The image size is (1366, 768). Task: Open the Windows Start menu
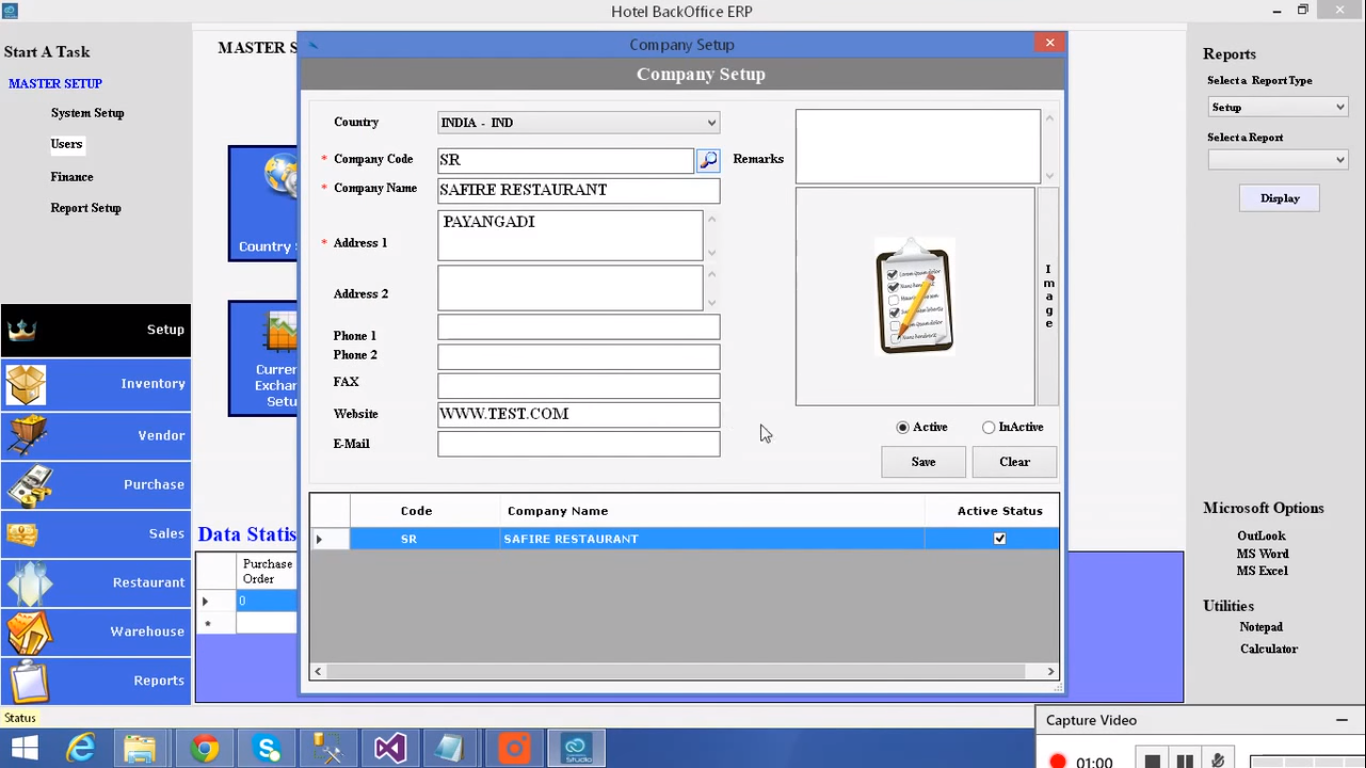pyautogui.click(x=24, y=748)
